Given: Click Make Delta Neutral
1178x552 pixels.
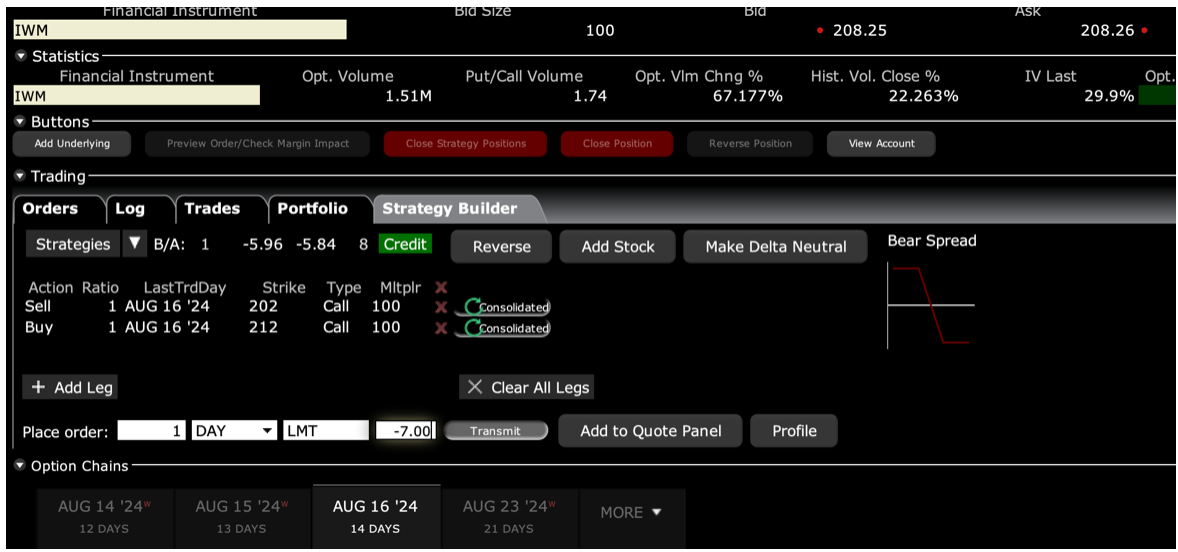Looking at the screenshot, I should (775, 247).
